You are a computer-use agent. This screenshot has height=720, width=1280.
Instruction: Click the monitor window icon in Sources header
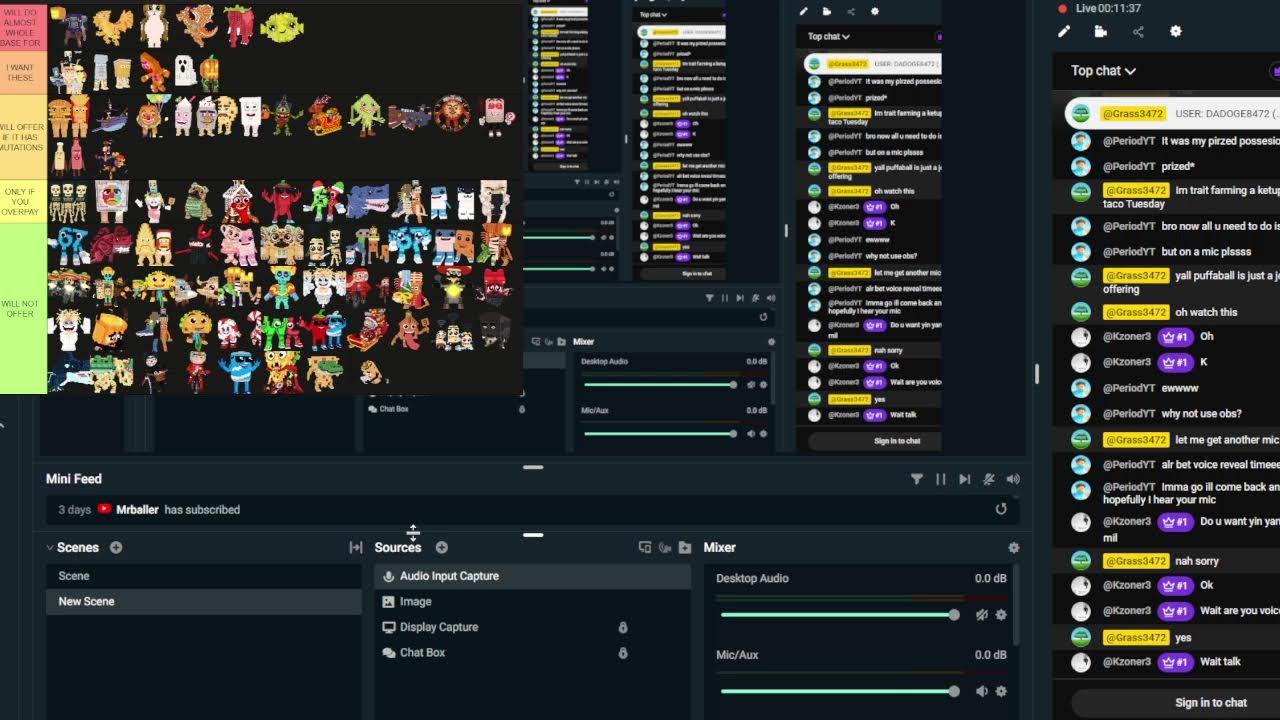[x=645, y=547]
